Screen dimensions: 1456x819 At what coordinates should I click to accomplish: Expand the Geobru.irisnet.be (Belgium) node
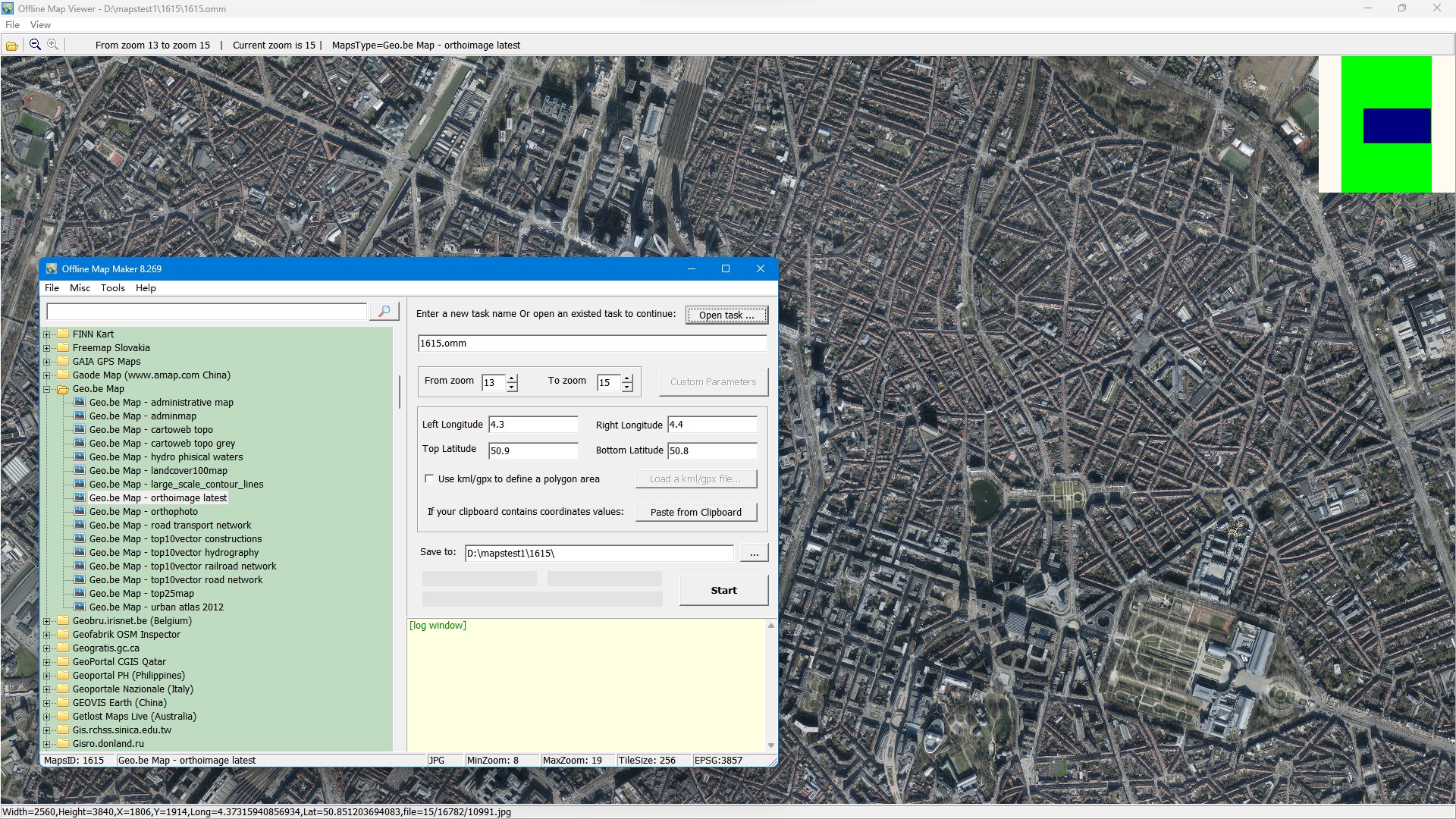click(47, 621)
